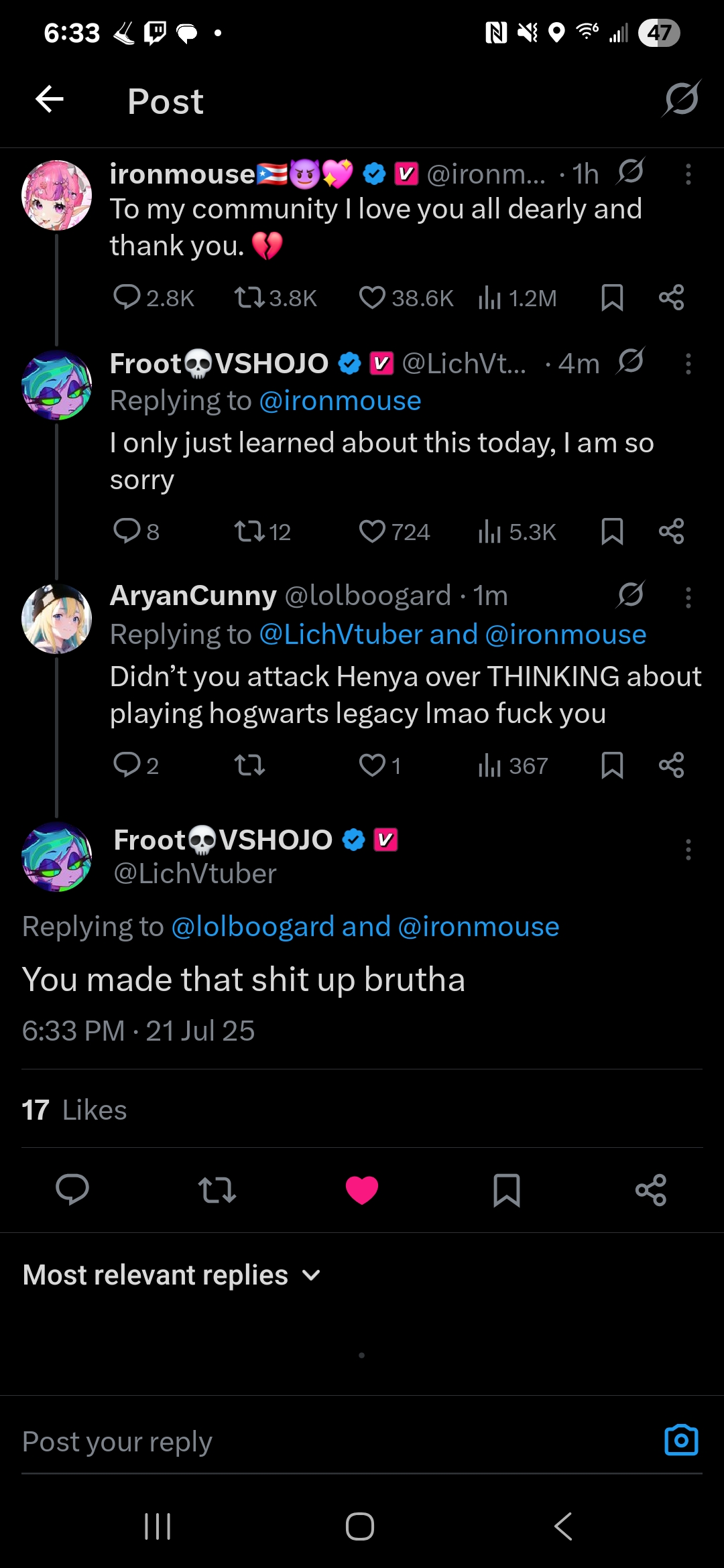Open three-dot menu on AryanCunny's reply
This screenshot has width=724, height=1568.
click(688, 597)
